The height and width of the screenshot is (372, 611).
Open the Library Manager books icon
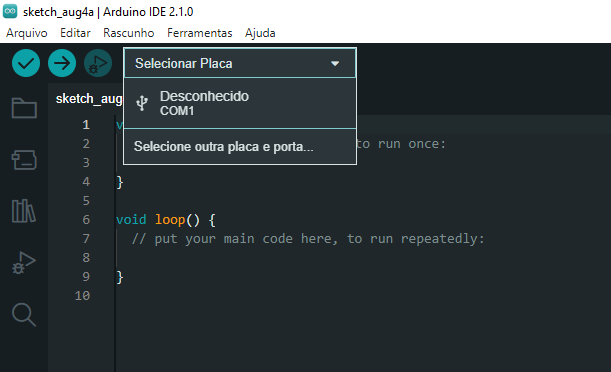point(24,211)
